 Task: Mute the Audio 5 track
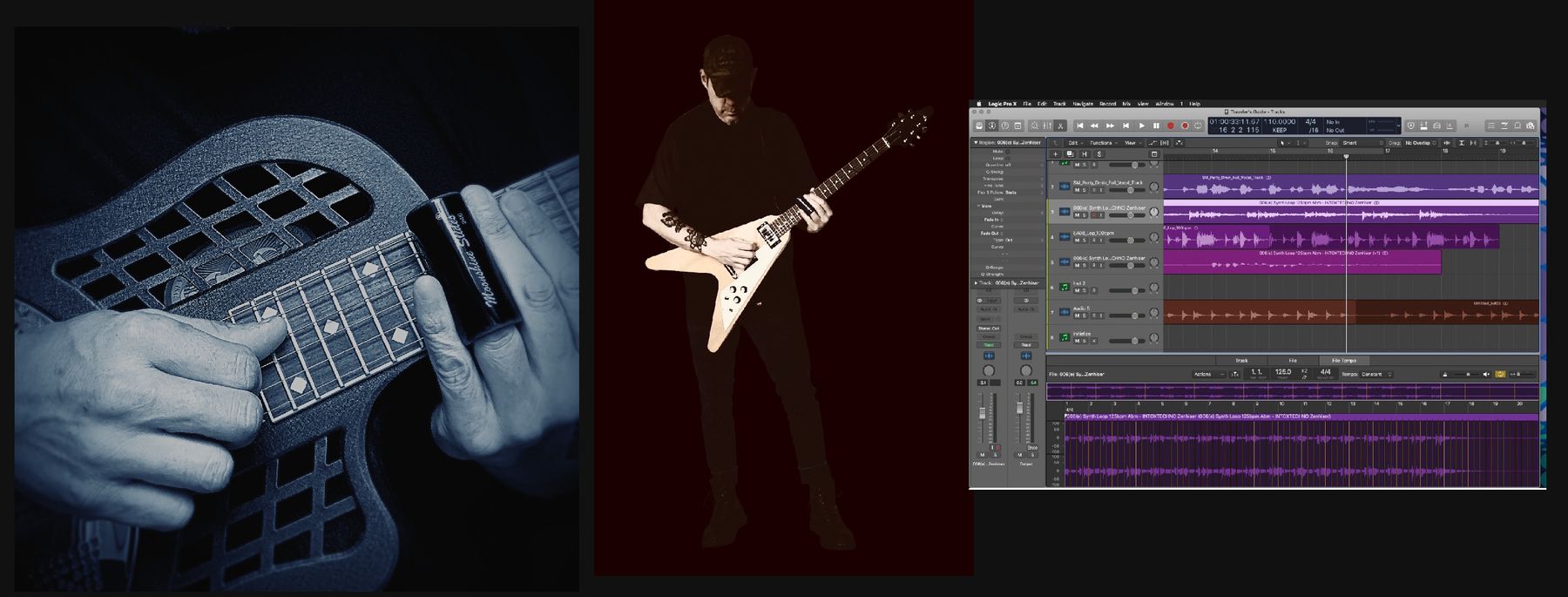[x=1077, y=315]
